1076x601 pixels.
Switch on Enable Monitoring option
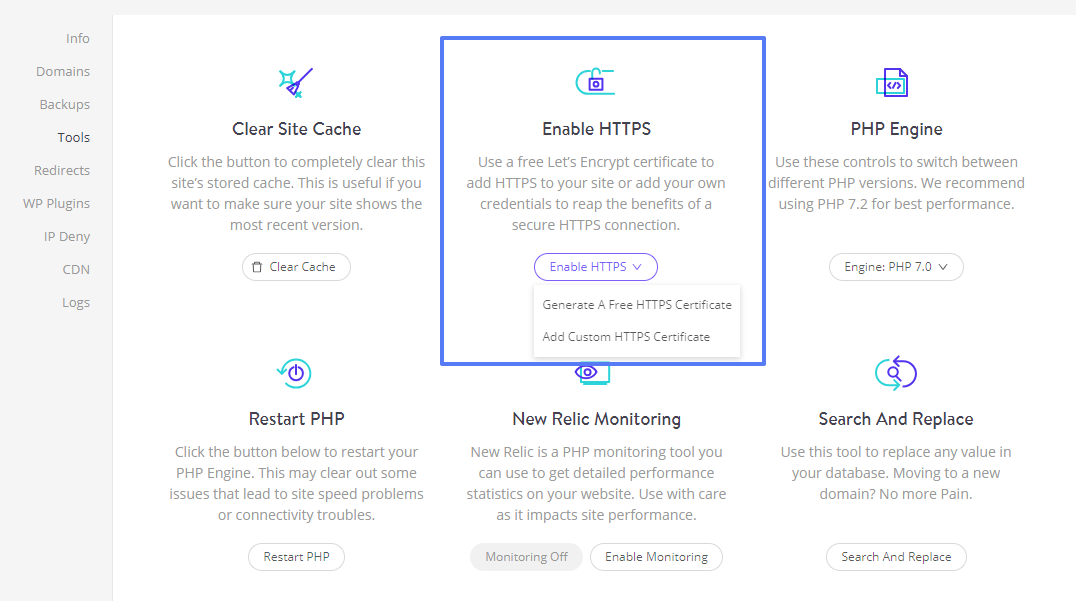pyautogui.click(x=656, y=557)
